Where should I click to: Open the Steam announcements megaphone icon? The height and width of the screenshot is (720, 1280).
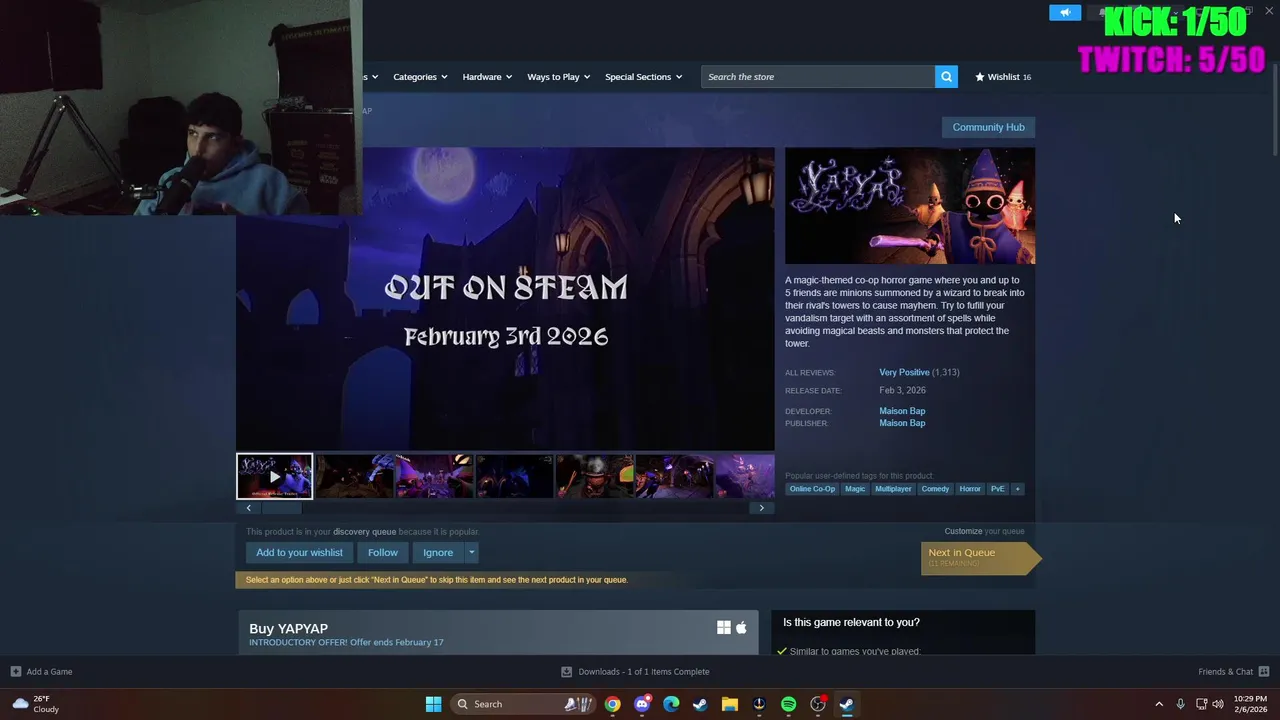pos(1065,12)
